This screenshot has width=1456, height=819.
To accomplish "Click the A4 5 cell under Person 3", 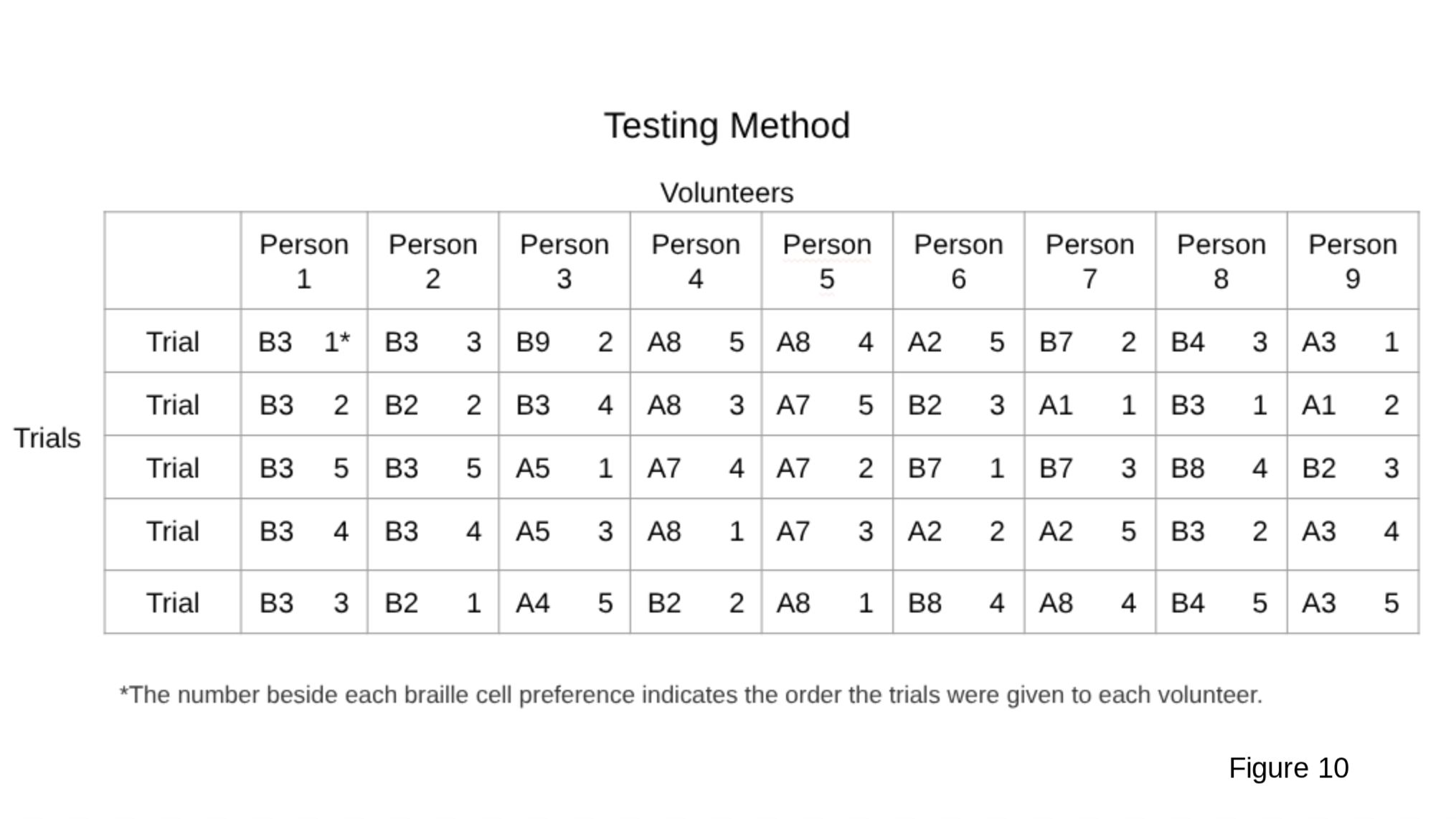I will 564,602.
